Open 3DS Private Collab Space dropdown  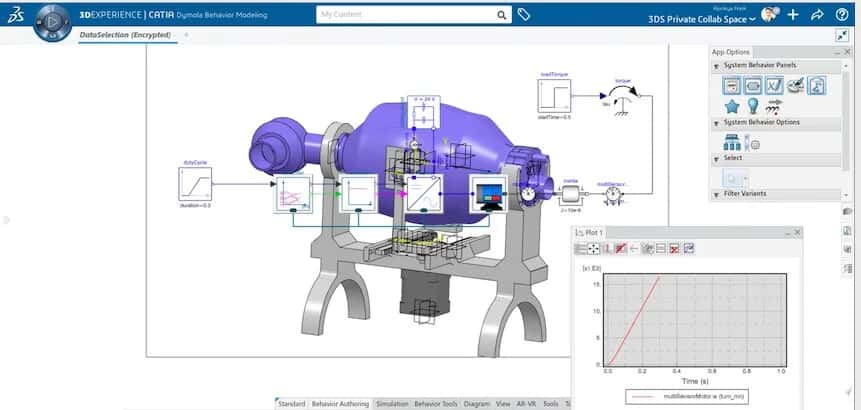[702, 19]
